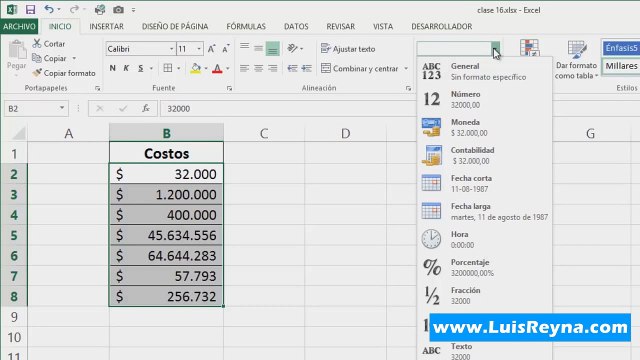This screenshot has width=640, height=360.
Task: Open the font name Calibri dropdown
Action: 171,49
